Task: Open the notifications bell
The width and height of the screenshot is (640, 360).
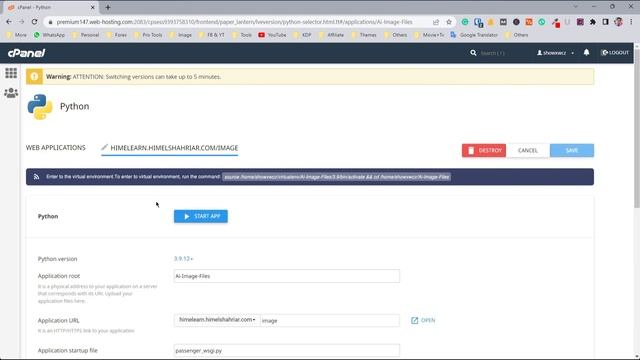Action: [x=586, y=53]
